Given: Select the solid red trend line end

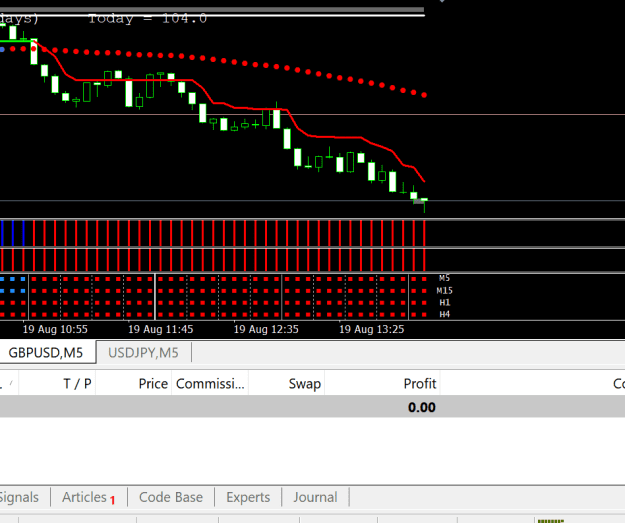Looking at the screenshot, I should (x=424, y=181).
